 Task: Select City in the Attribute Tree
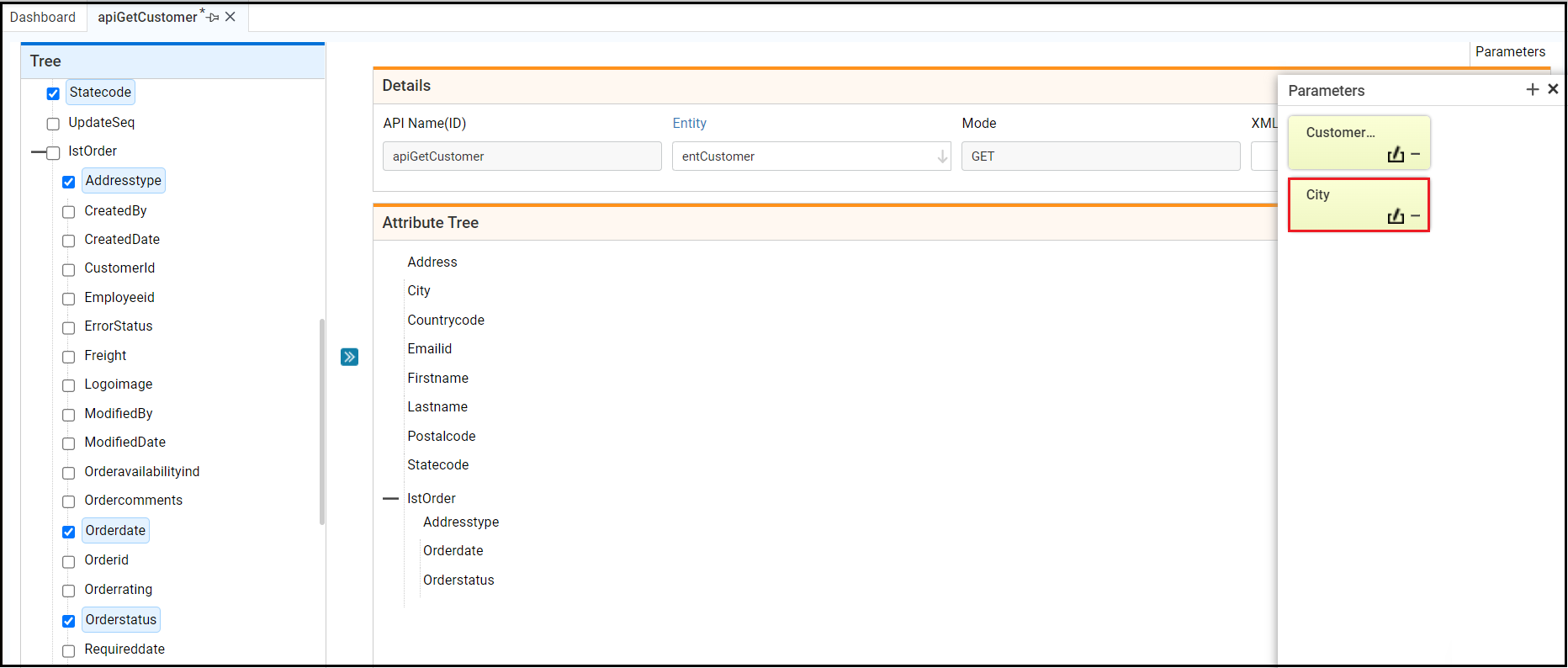[x=419, y=291]
